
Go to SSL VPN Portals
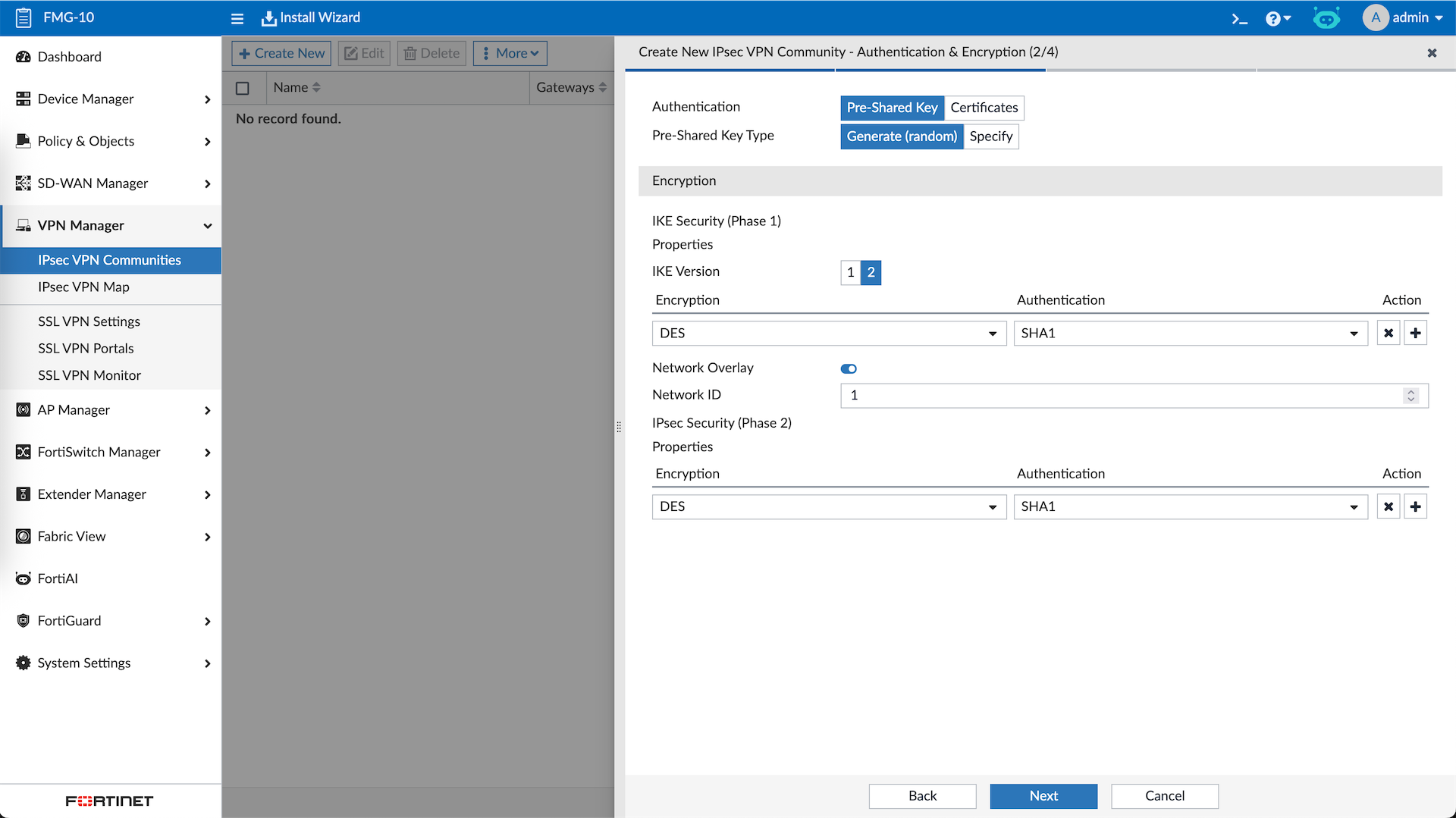[x=86, y=349]
